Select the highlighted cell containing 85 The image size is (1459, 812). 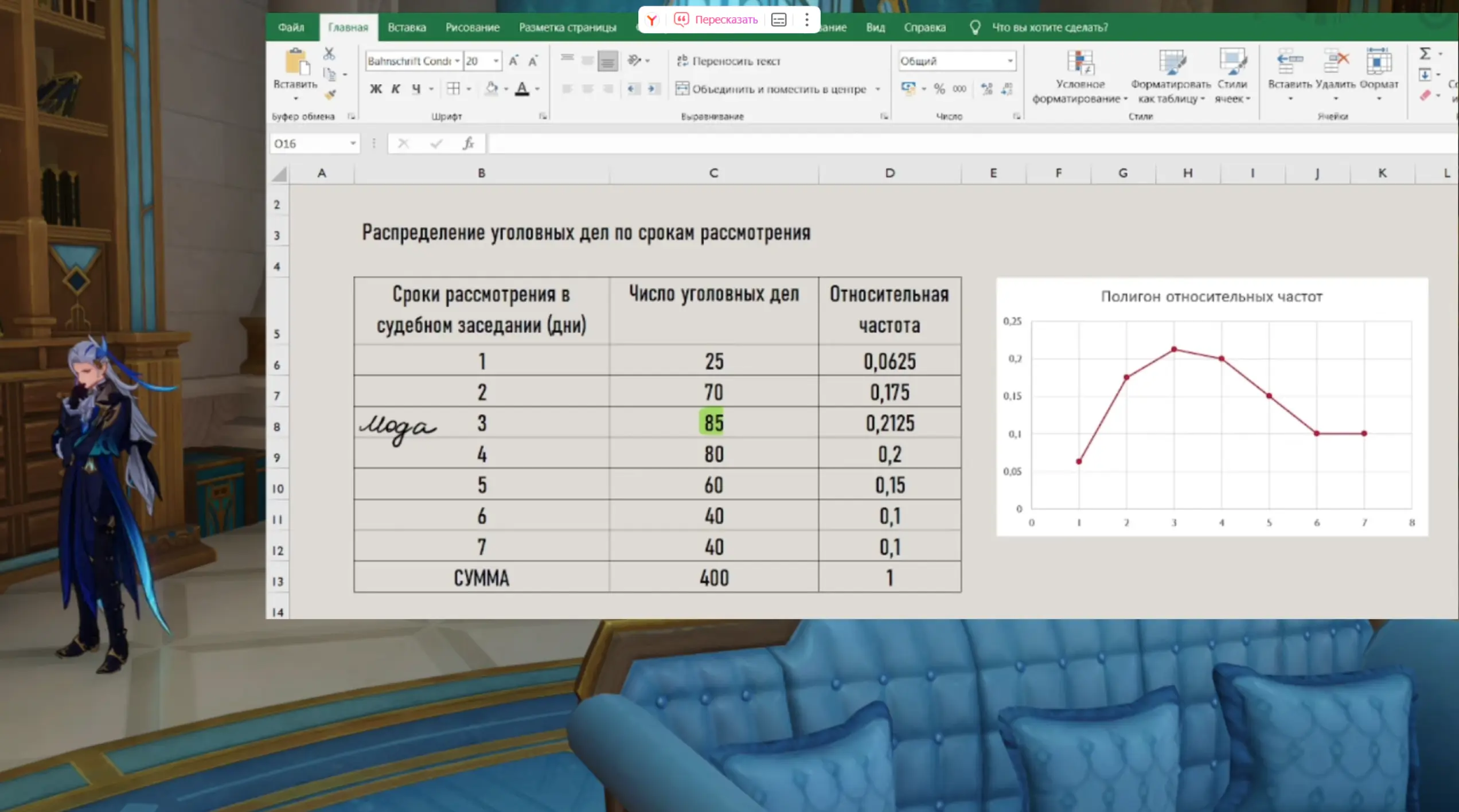[713, 423]
